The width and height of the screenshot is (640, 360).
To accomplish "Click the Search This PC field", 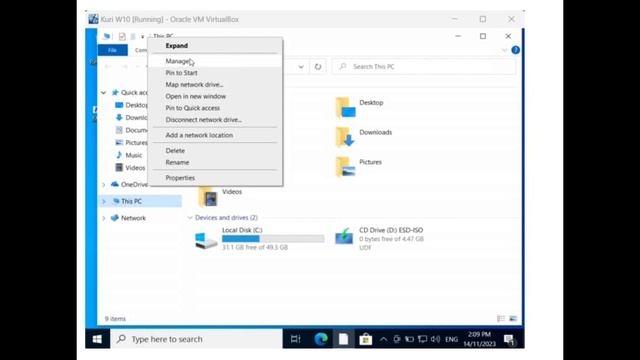I will pyautogui.click(x=424, y=67).
